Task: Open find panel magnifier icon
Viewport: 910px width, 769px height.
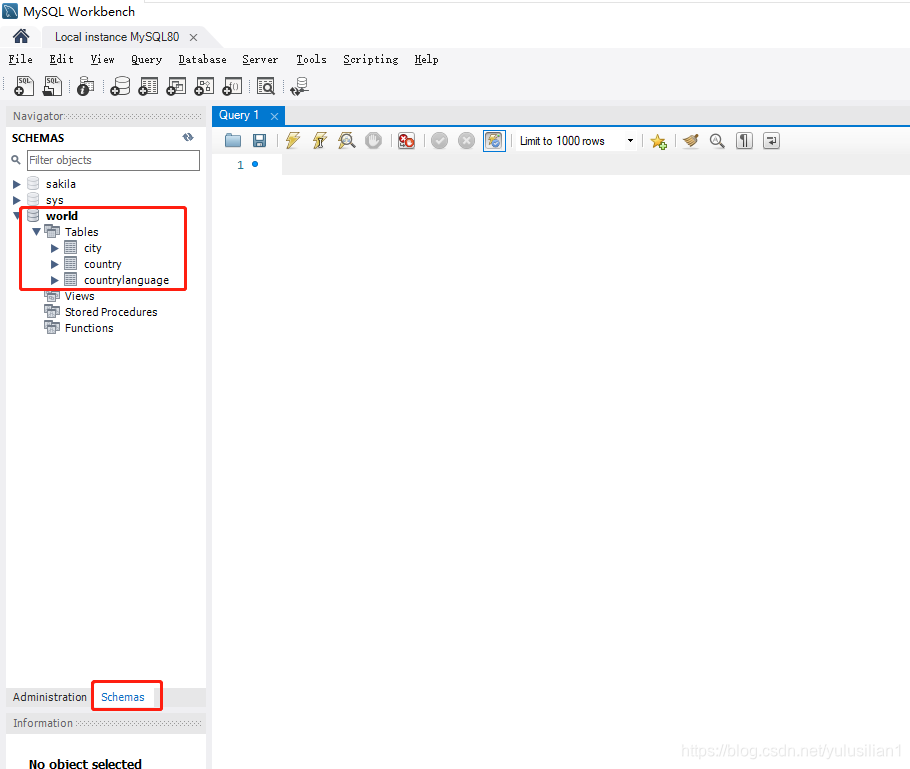Action: point(717,140)
